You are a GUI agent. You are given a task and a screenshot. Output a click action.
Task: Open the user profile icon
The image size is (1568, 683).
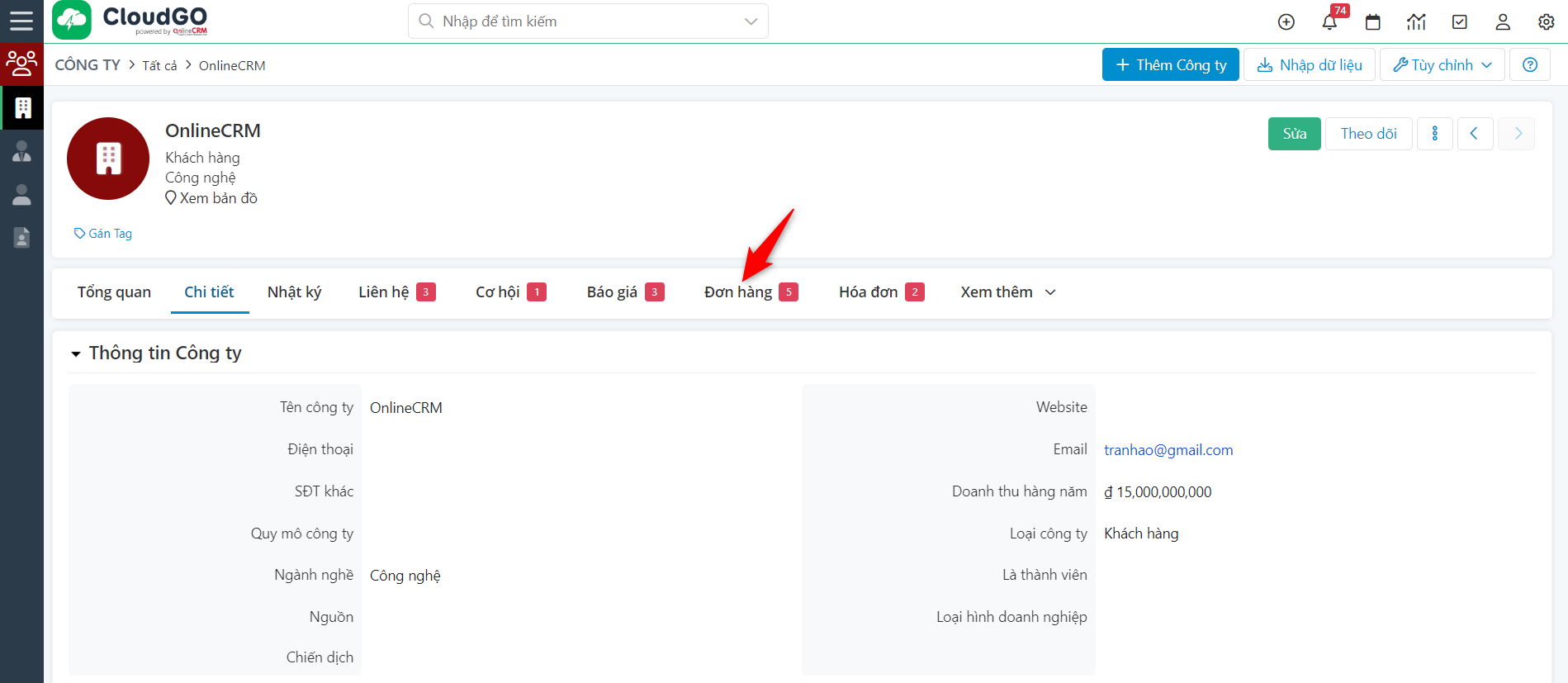1503,22
